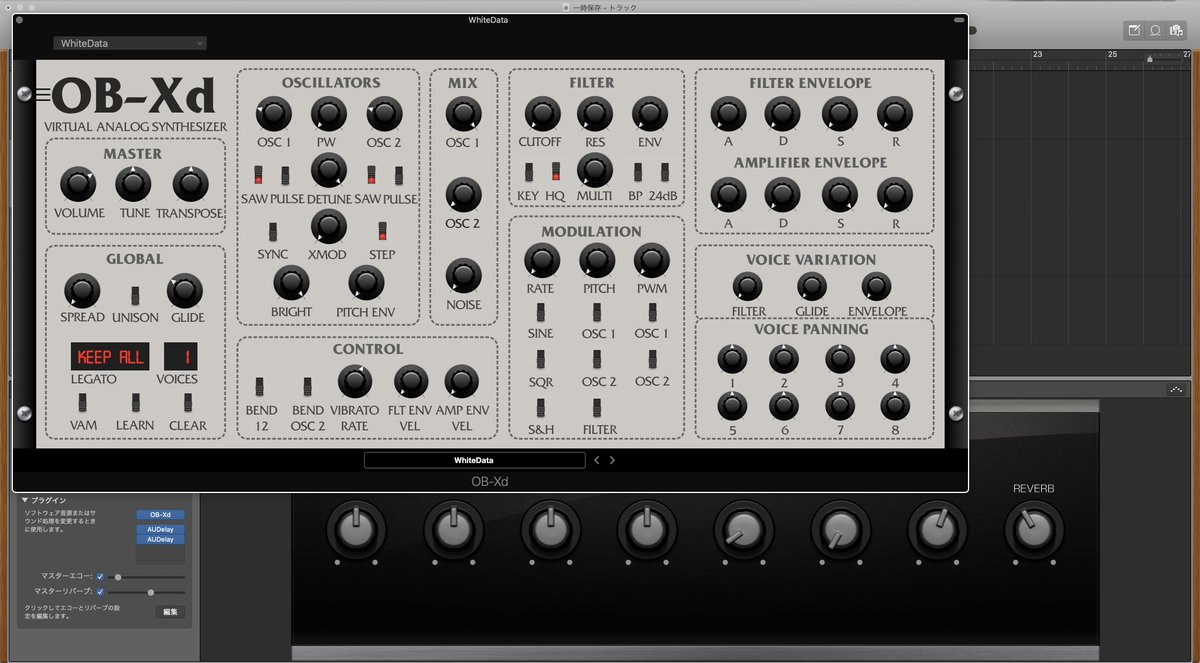Click the first AUDelay plugin slot
The width and height of the screenshot is (1200, 663).
(160, 528)
